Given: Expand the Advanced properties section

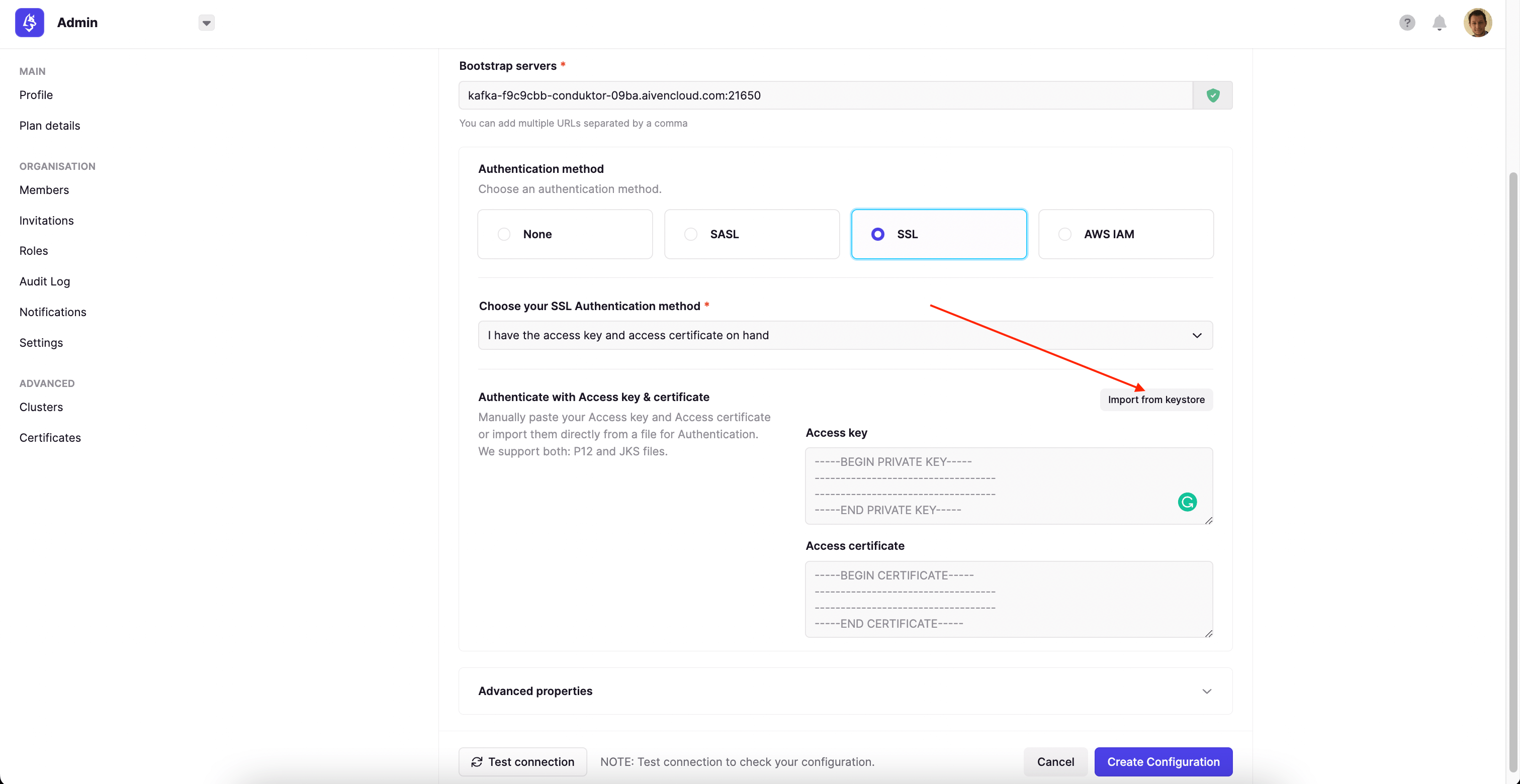Looking at the screenshot, I should (x=846, y=691).
